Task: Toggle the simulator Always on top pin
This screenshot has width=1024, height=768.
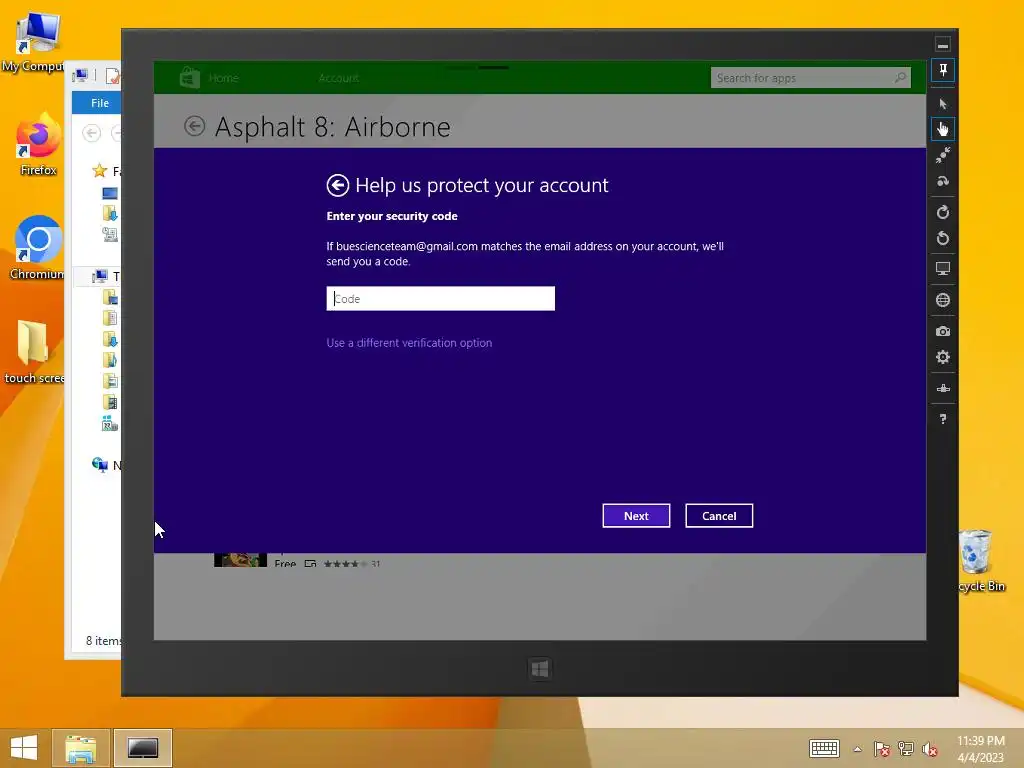Action: [x=942, y=71]
